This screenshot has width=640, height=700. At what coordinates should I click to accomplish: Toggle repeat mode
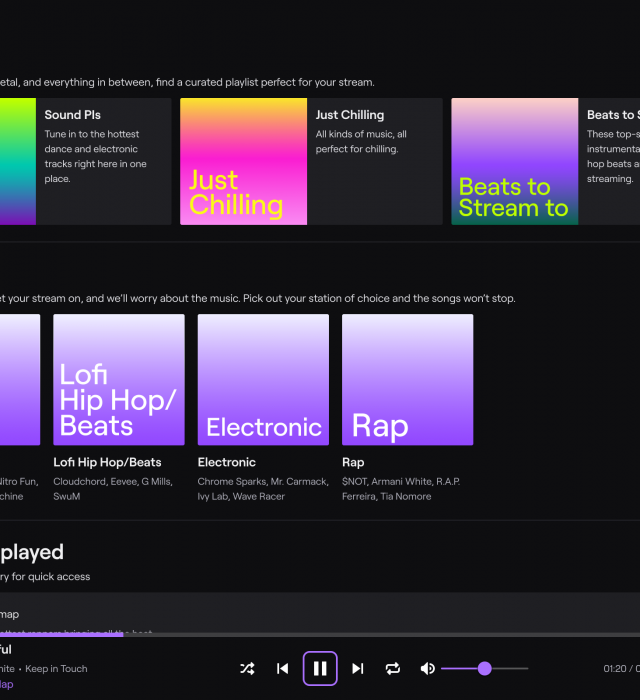tap(393, 668)
